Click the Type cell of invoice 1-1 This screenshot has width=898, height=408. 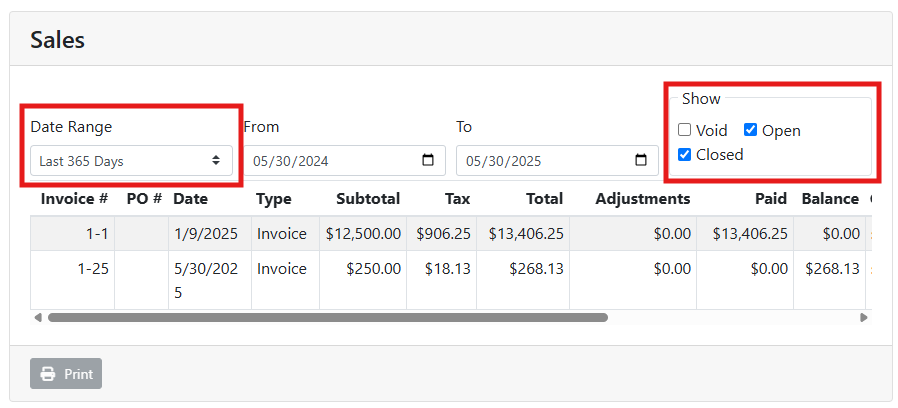click(x=285, y=233)
